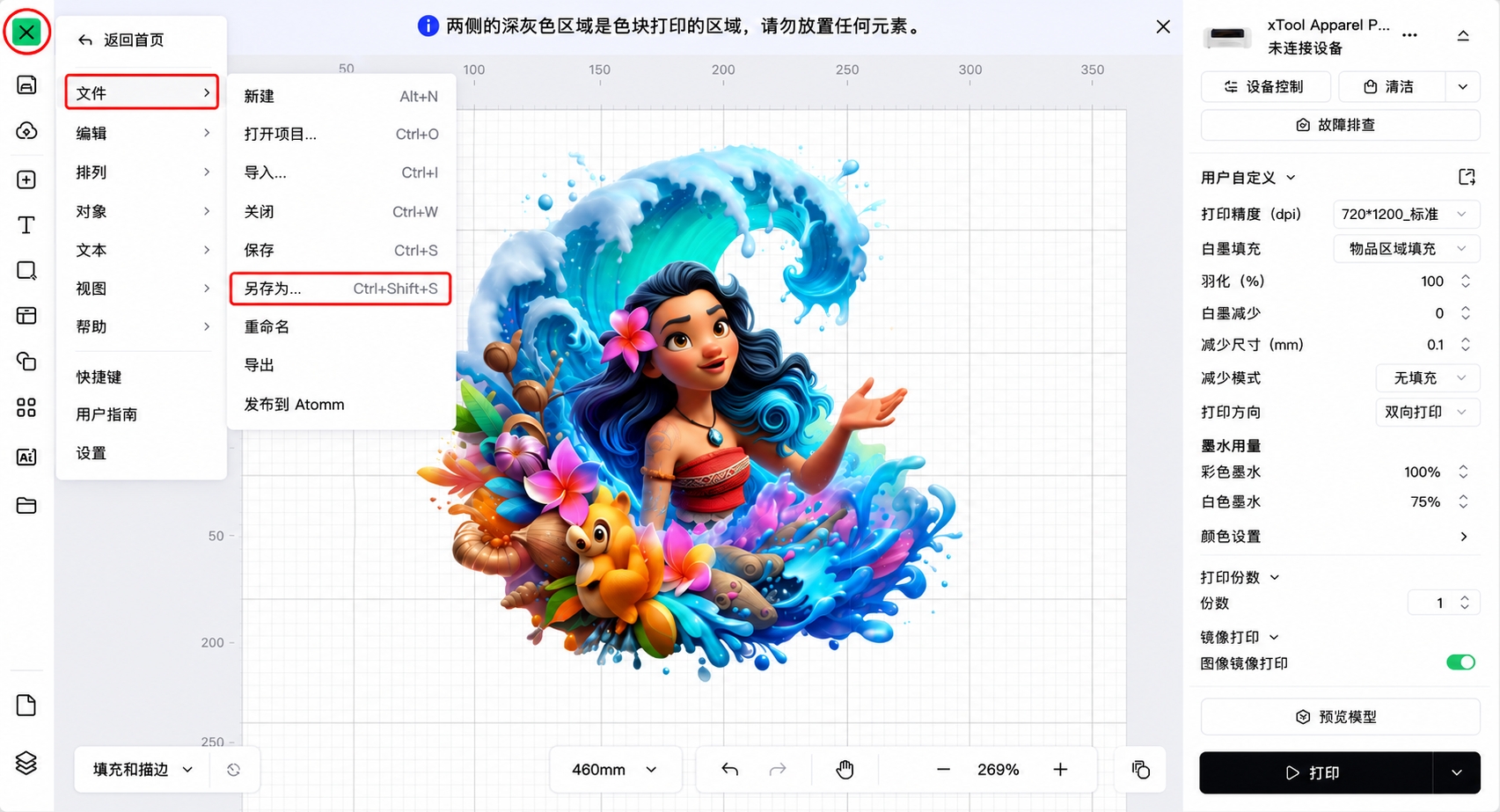Screen dimensions: 1500x812
Task: Click the rounded-square shape tool icon in sidebar
Action: pyautogui.click(x=26, y=270)
